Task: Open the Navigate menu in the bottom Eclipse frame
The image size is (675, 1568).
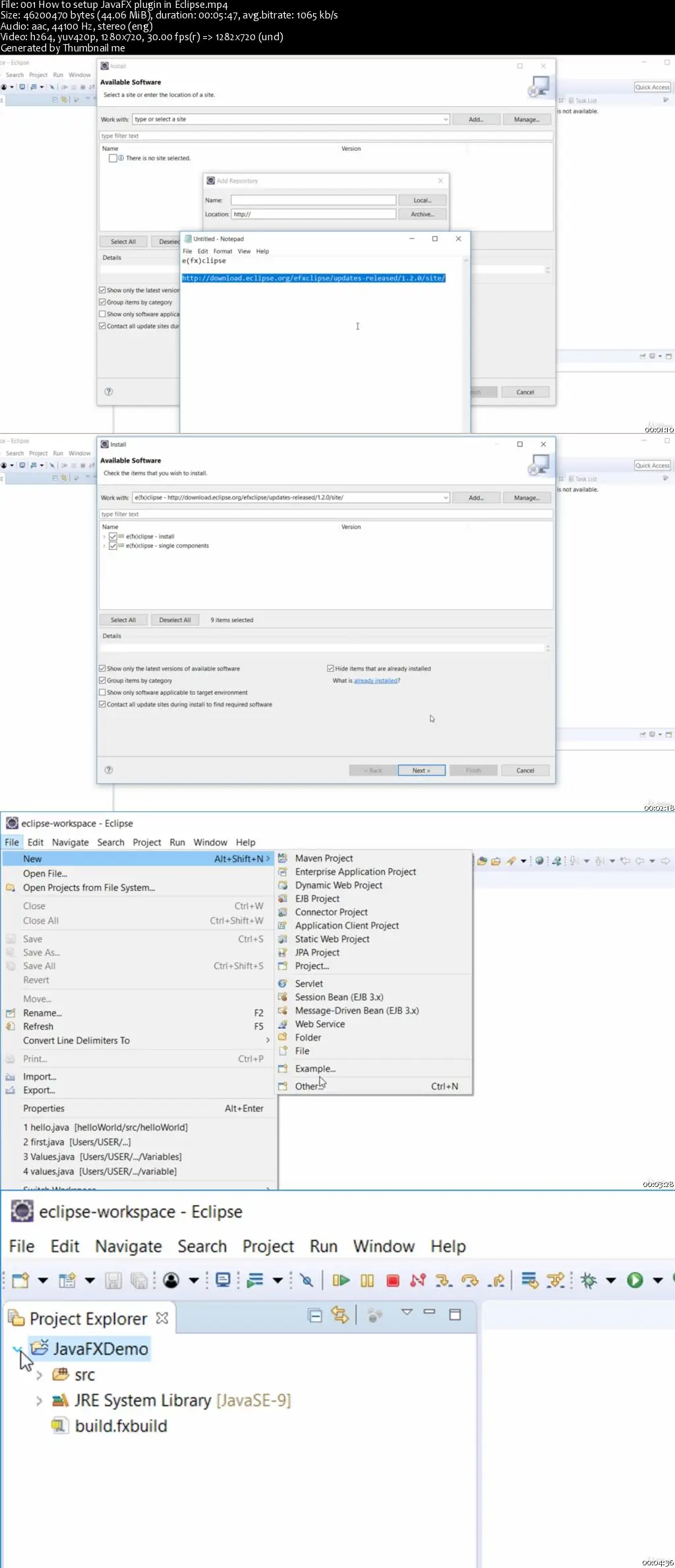Action: [129, 1246]
